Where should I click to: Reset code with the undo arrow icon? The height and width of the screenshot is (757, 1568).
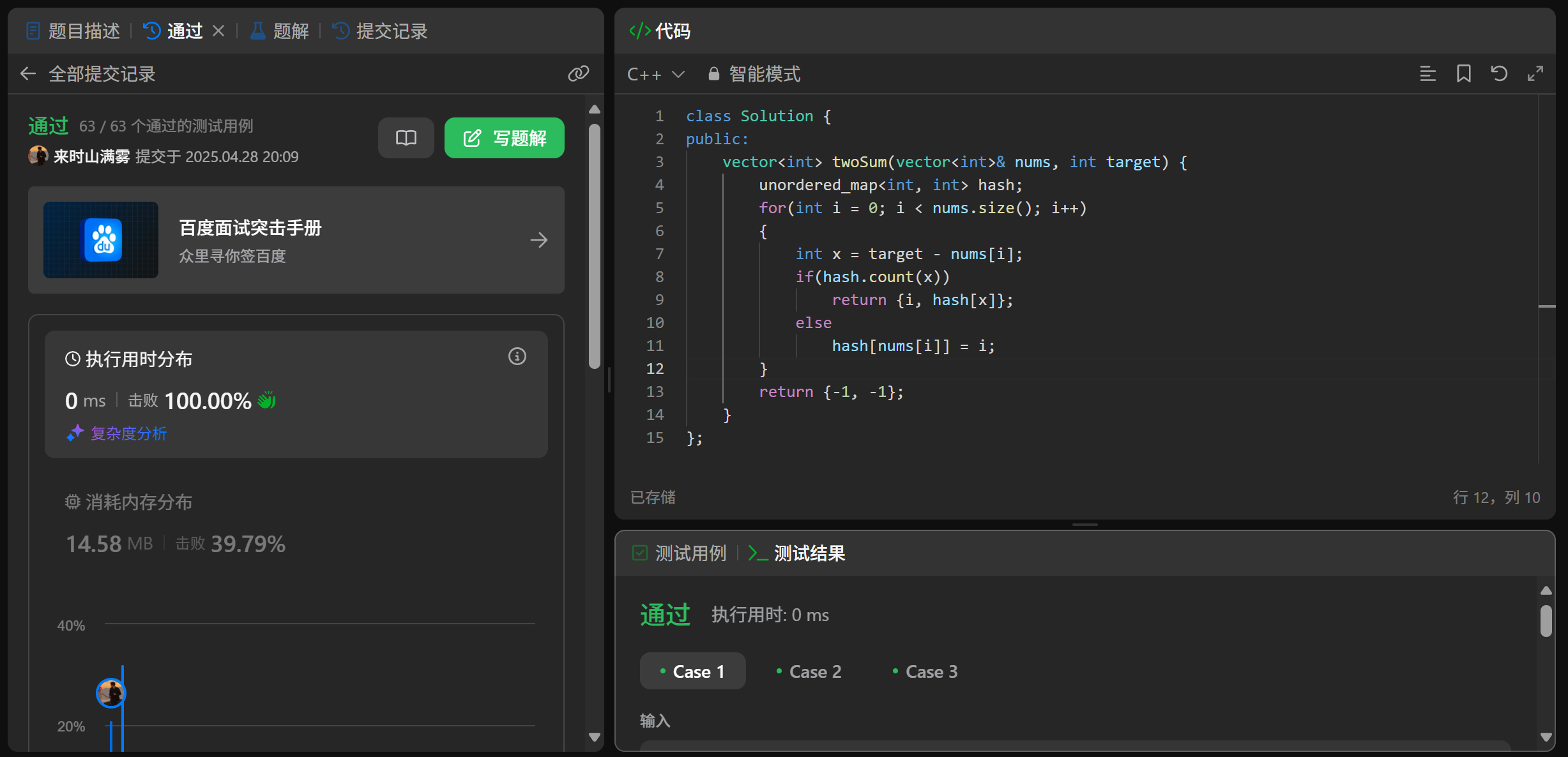1499,74
